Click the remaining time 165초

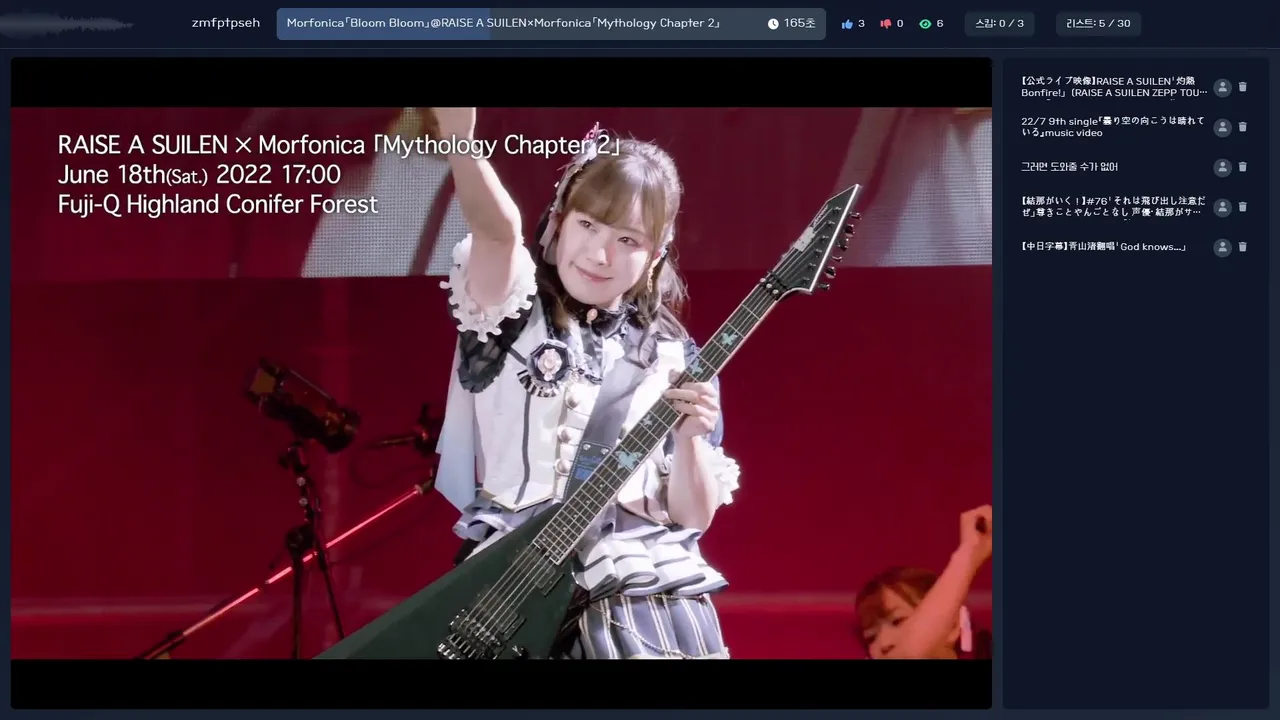[799, 24]
